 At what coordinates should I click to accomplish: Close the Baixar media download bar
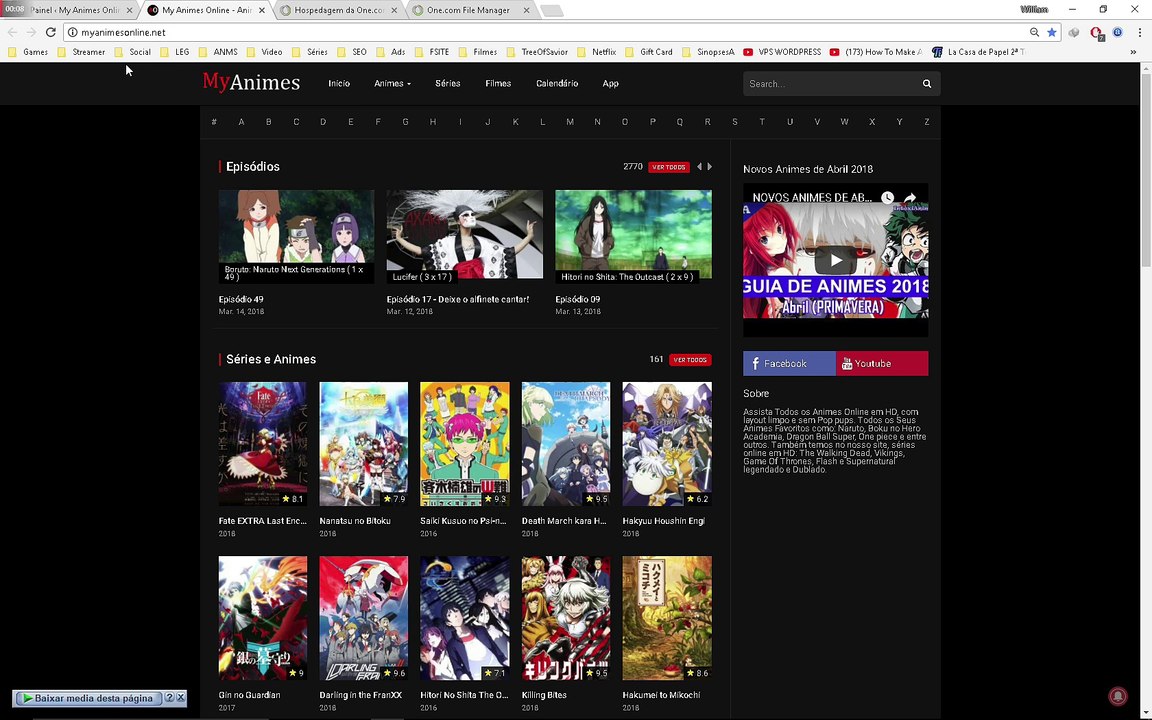[x=181, y=698]
